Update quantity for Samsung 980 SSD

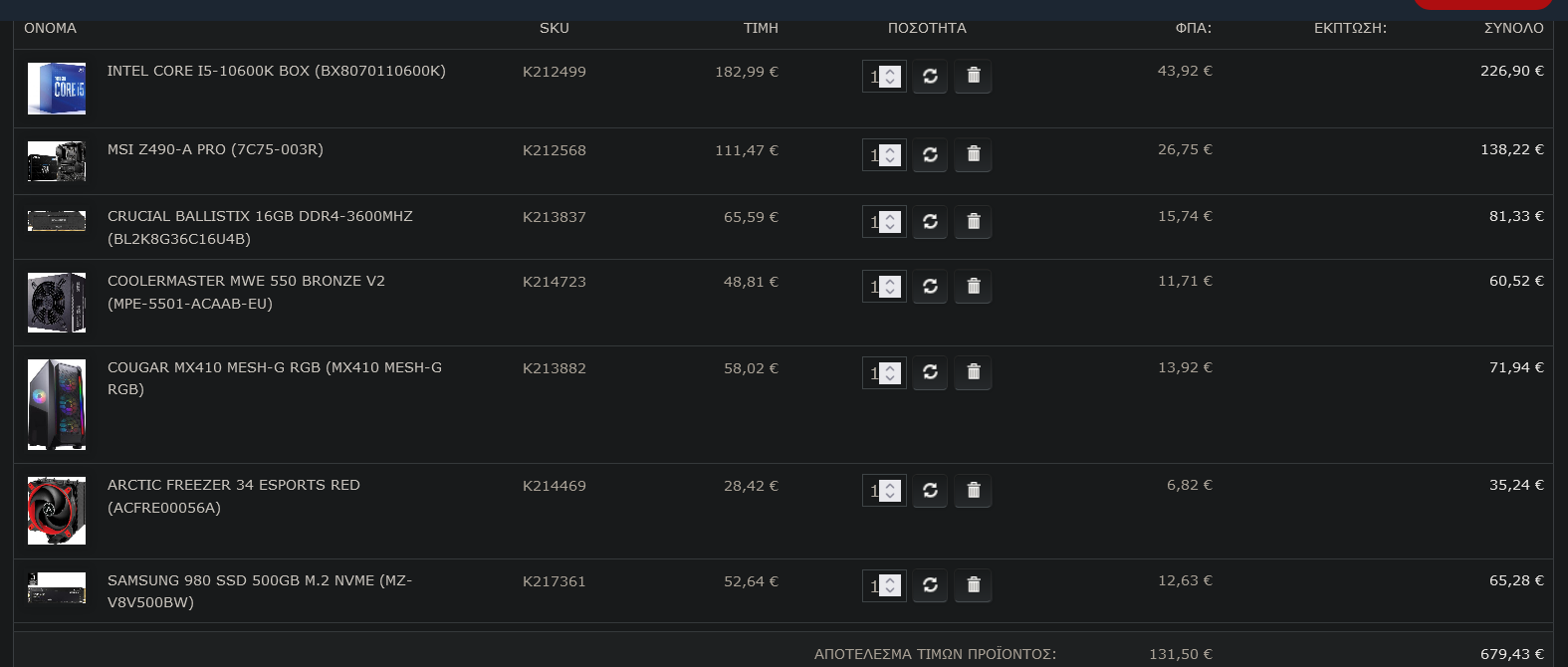(x=930, y=585)
